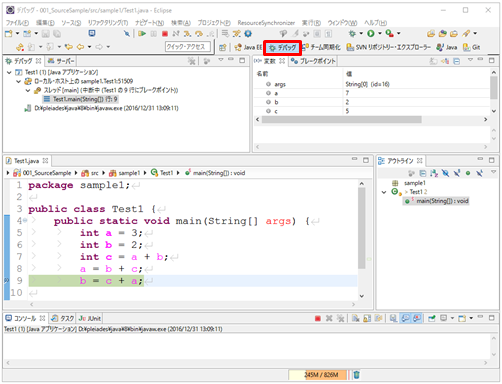Click the クイック・アクセス input field
The image size is (502, 384).
click(188, 47)
